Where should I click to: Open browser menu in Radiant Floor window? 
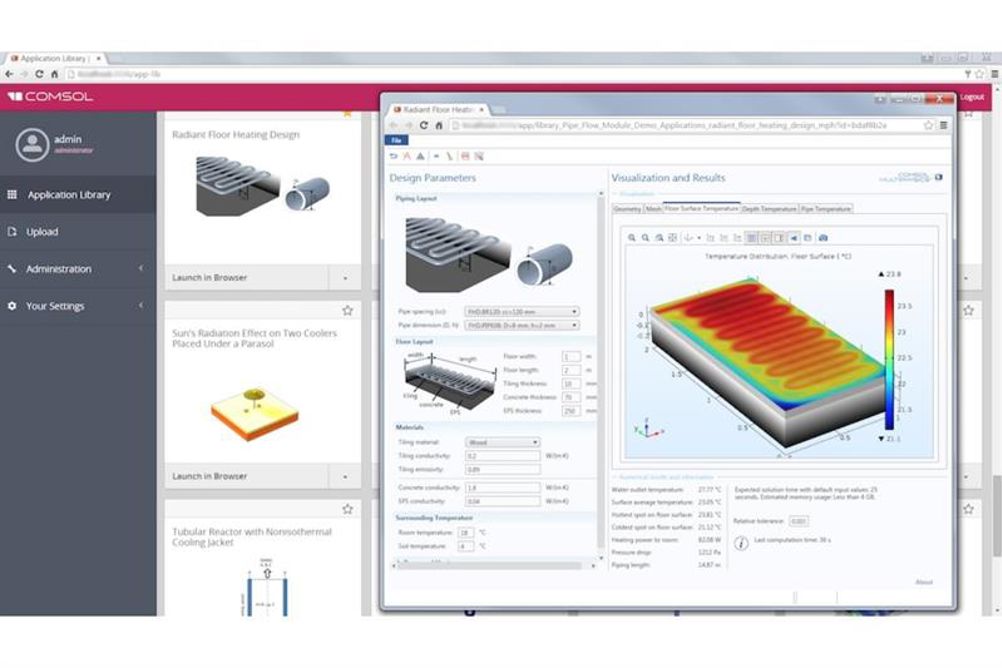pyautogui.click(x=943, y=125)
